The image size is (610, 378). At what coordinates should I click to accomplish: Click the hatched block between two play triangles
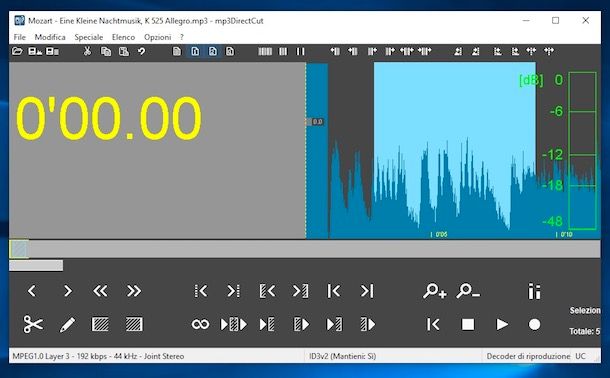233,324
